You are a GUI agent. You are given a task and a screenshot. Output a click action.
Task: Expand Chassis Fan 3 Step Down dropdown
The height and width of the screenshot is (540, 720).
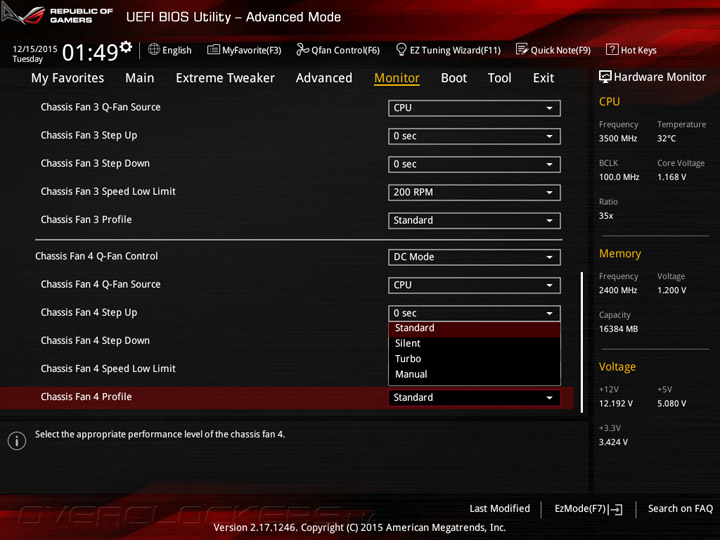(474, 164)
